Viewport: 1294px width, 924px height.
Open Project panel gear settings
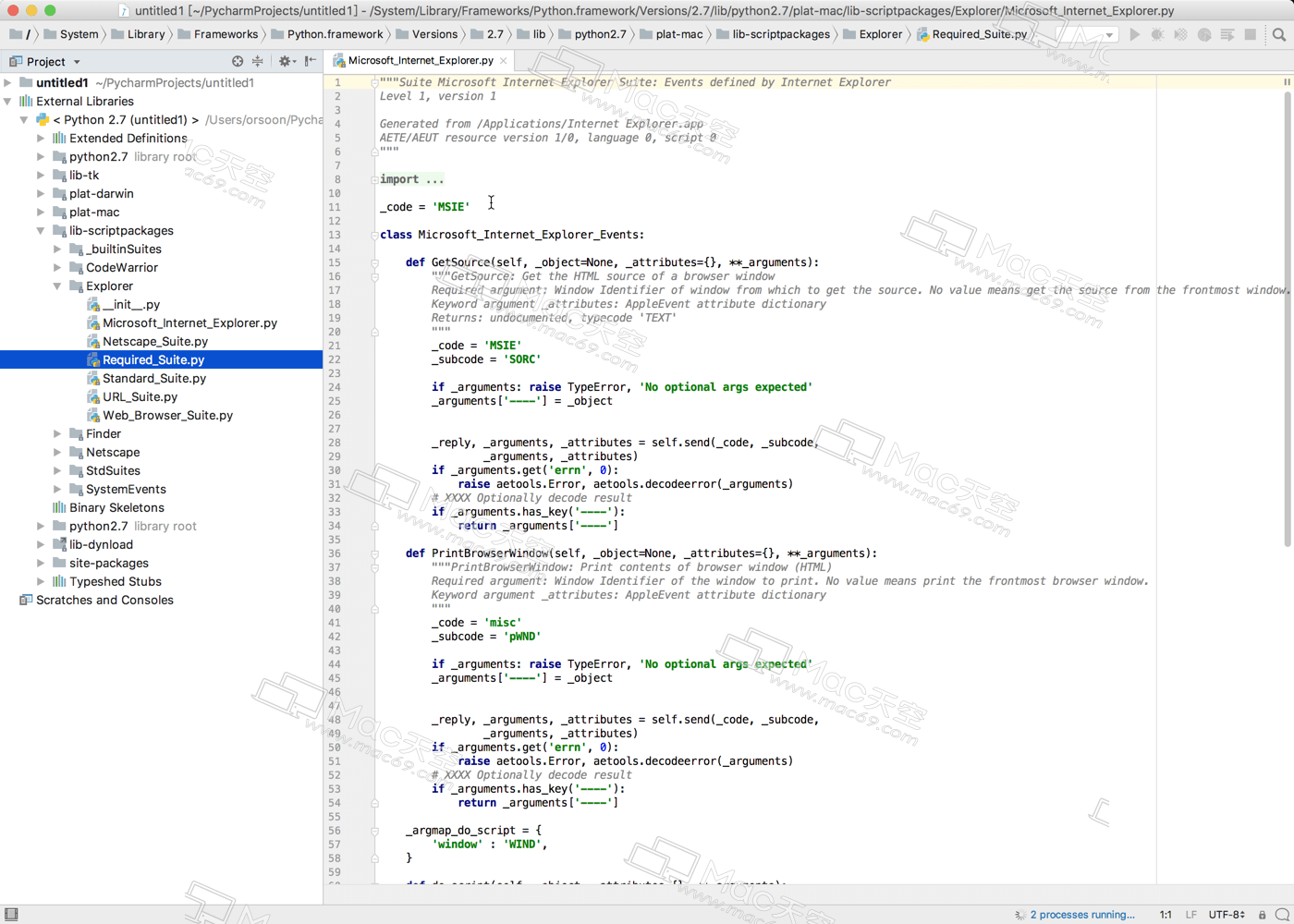pos(286,61)
